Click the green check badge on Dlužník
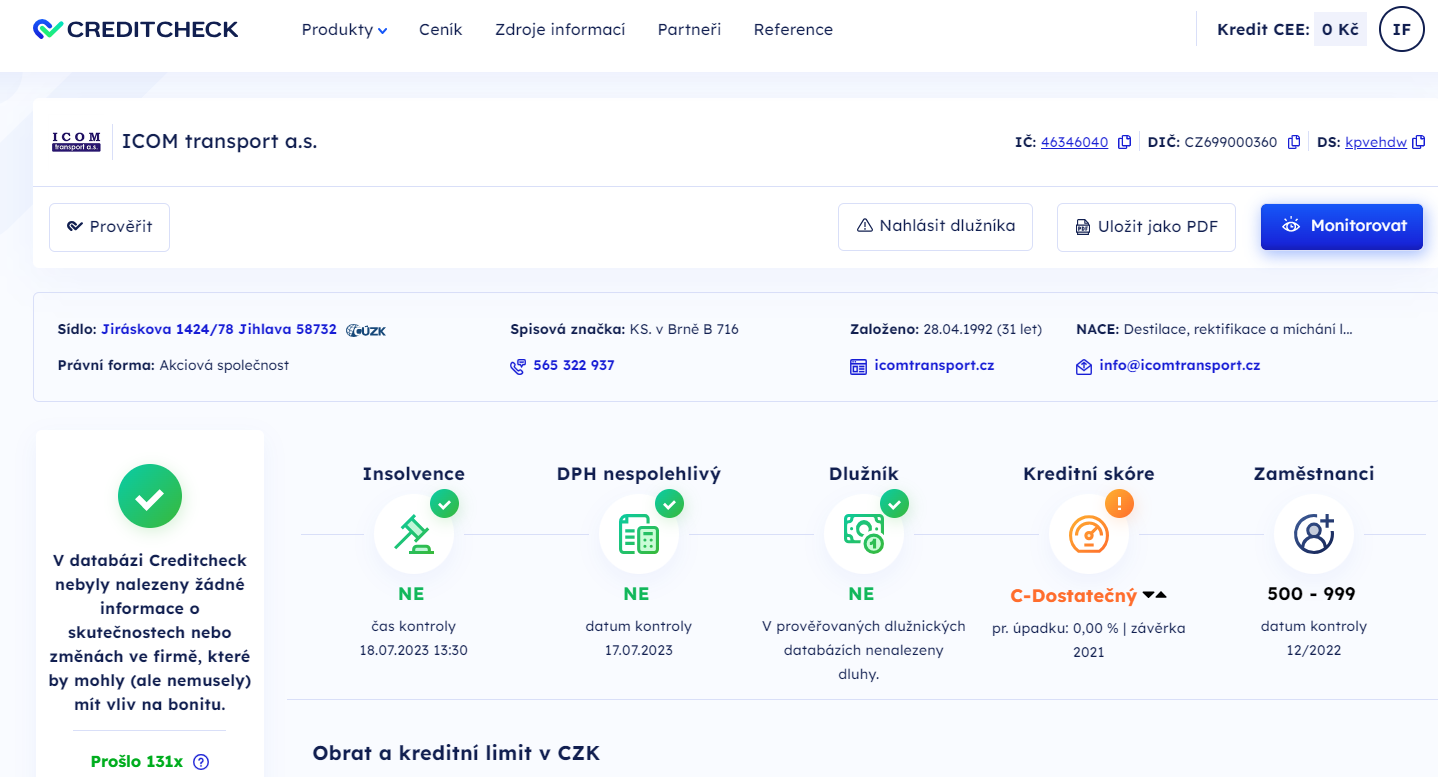Screen dimensions: 1438x777 tap(895, 503)
